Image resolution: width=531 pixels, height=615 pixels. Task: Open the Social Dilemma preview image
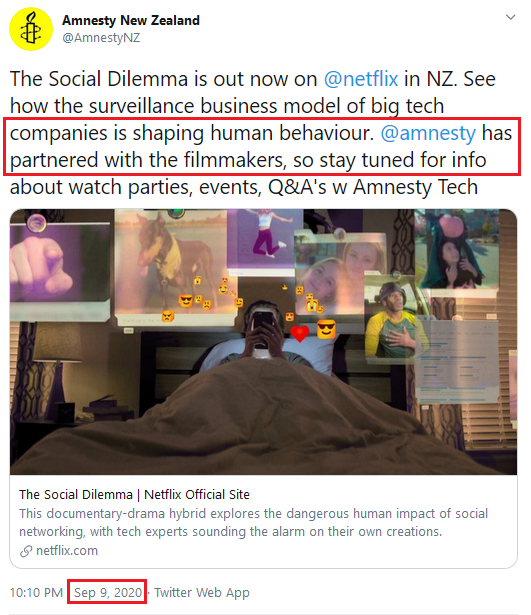pos(263,342)
